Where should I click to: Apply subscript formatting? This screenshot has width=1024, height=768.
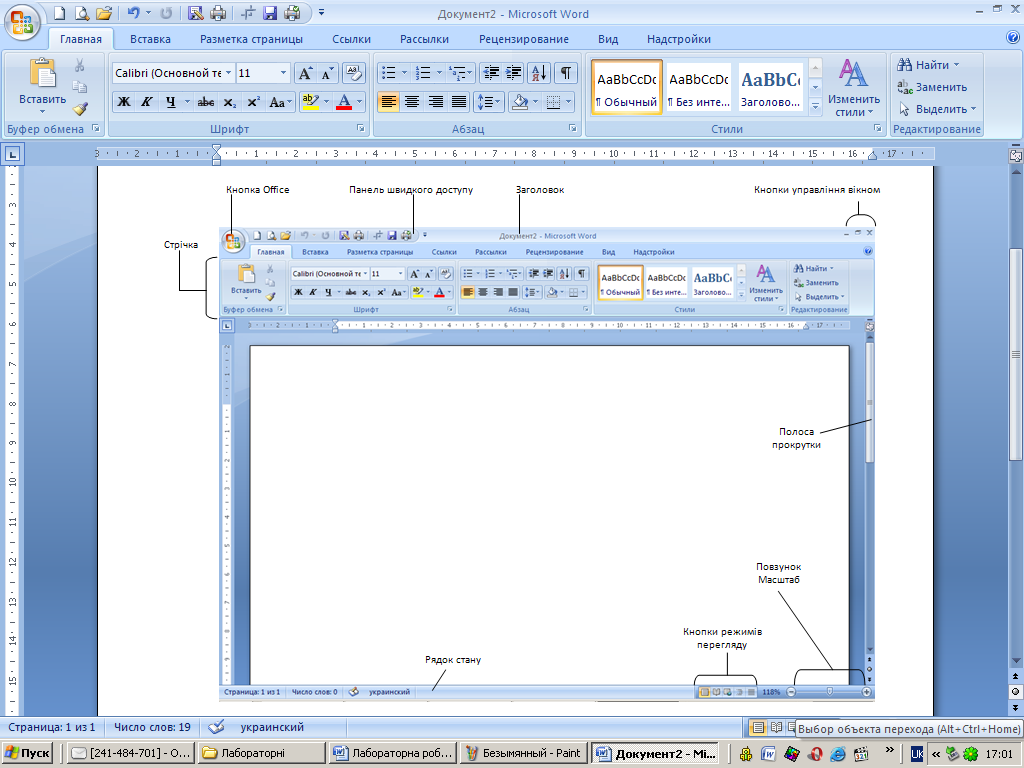pyautogui.click(x=229, y=102)
